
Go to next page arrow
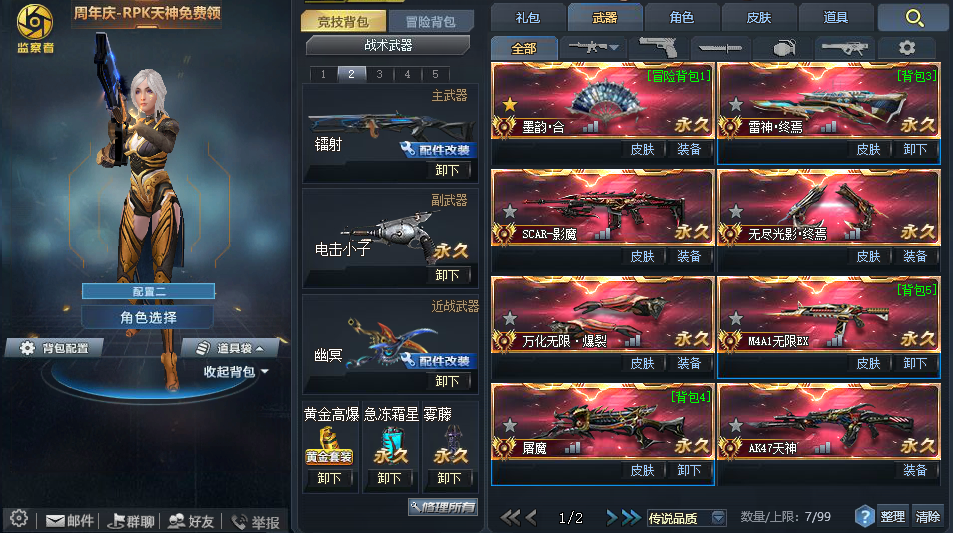tap(612, 518)
